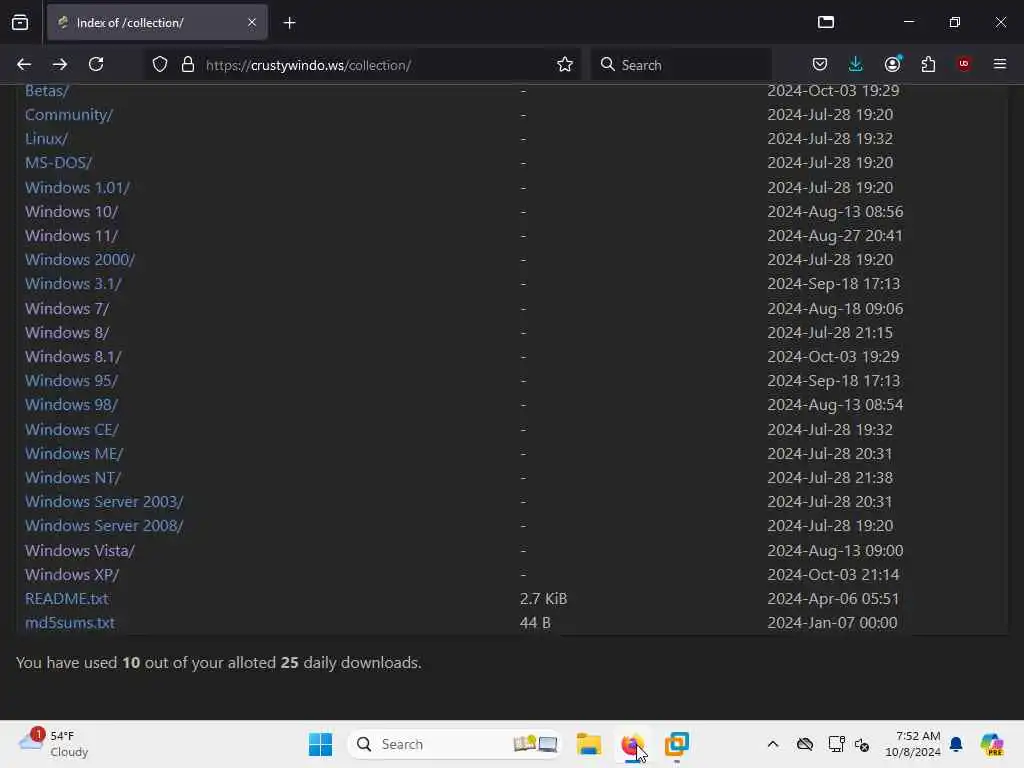Image resolution: width=1024 pixels, height=768 pixels.
Task: Open the Windows 95/ folder link
Action: 71,381
